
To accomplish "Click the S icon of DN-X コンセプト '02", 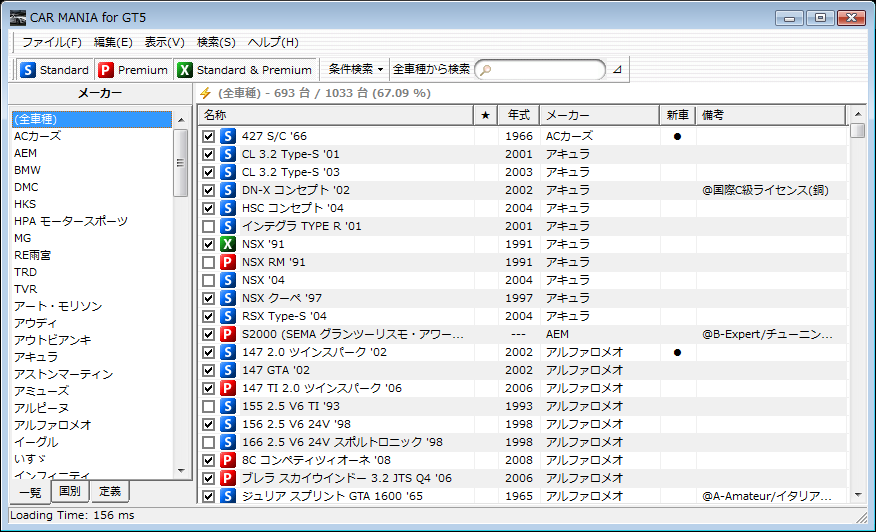I will point(227,190).
